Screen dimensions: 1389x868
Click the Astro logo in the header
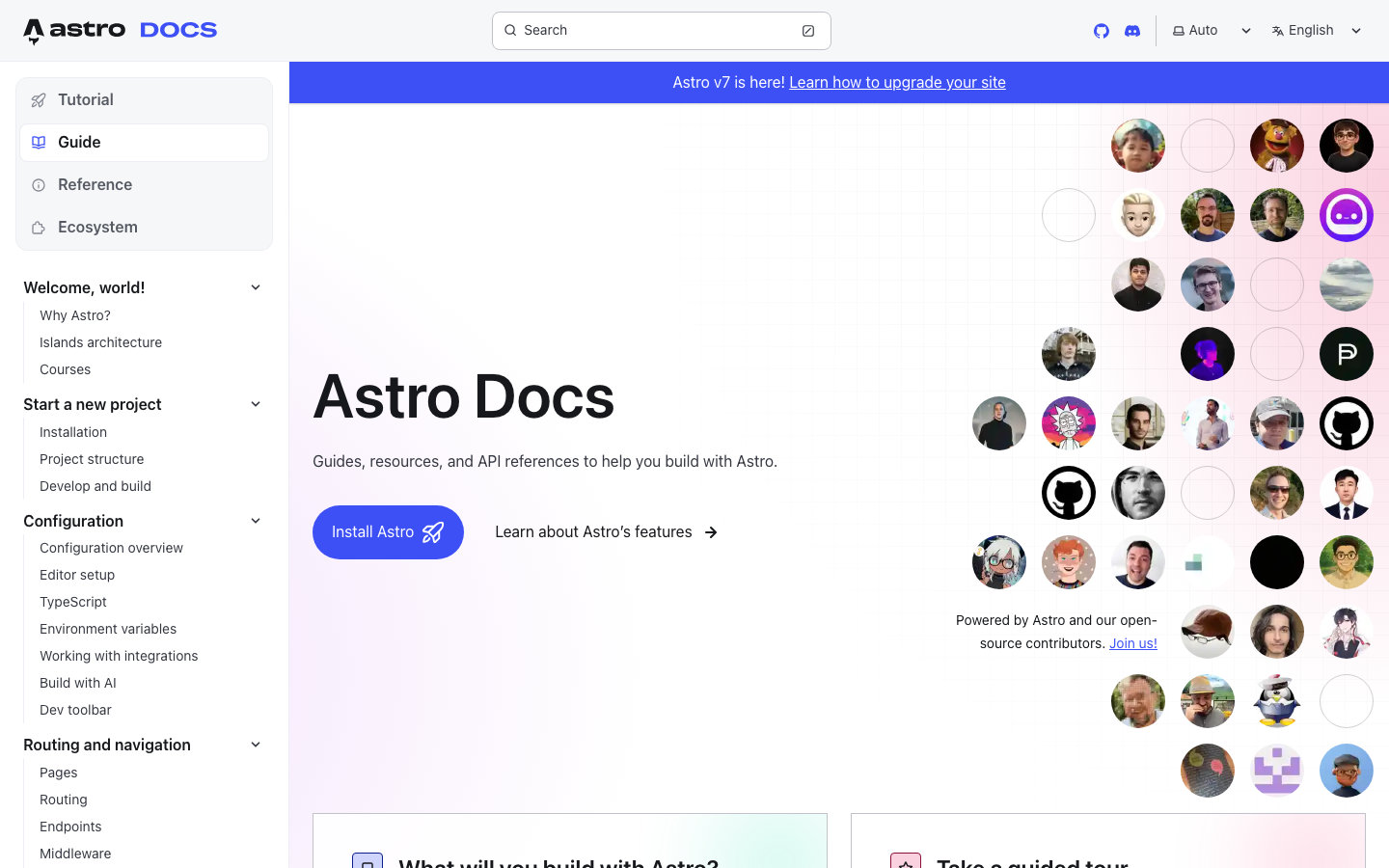[74, 31]
